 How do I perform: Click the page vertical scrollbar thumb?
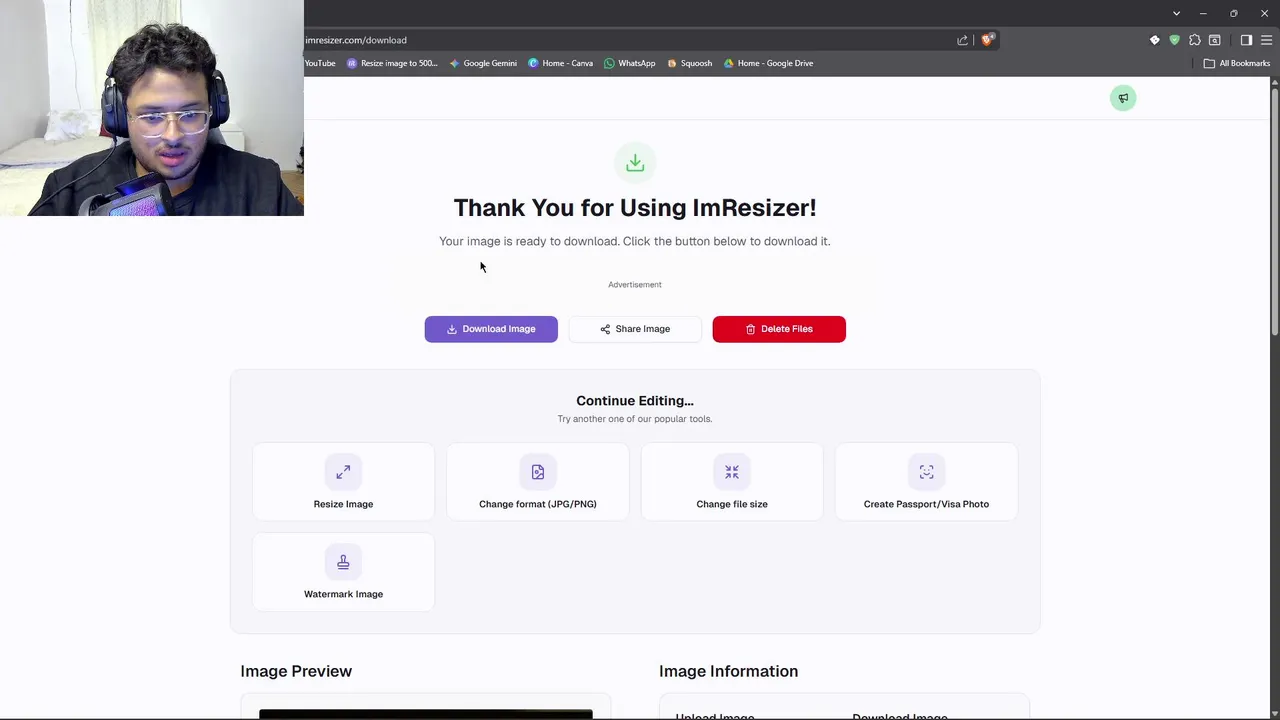point(1275,213)
